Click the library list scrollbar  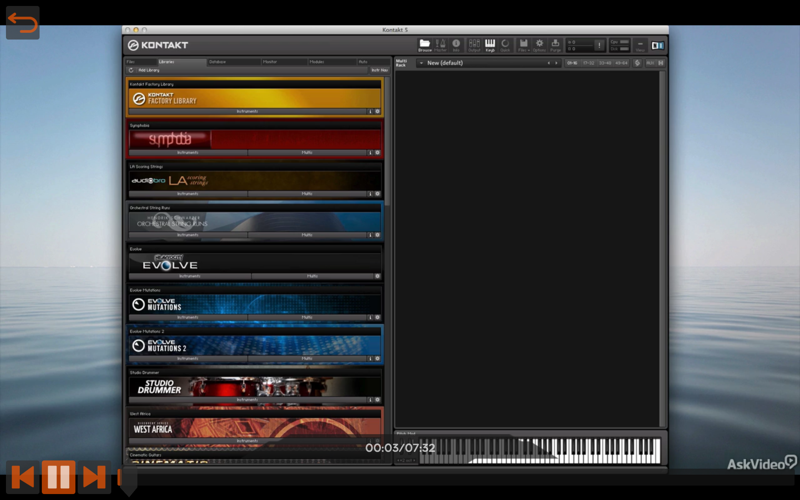pyautogui.click(x=387, y=141)
